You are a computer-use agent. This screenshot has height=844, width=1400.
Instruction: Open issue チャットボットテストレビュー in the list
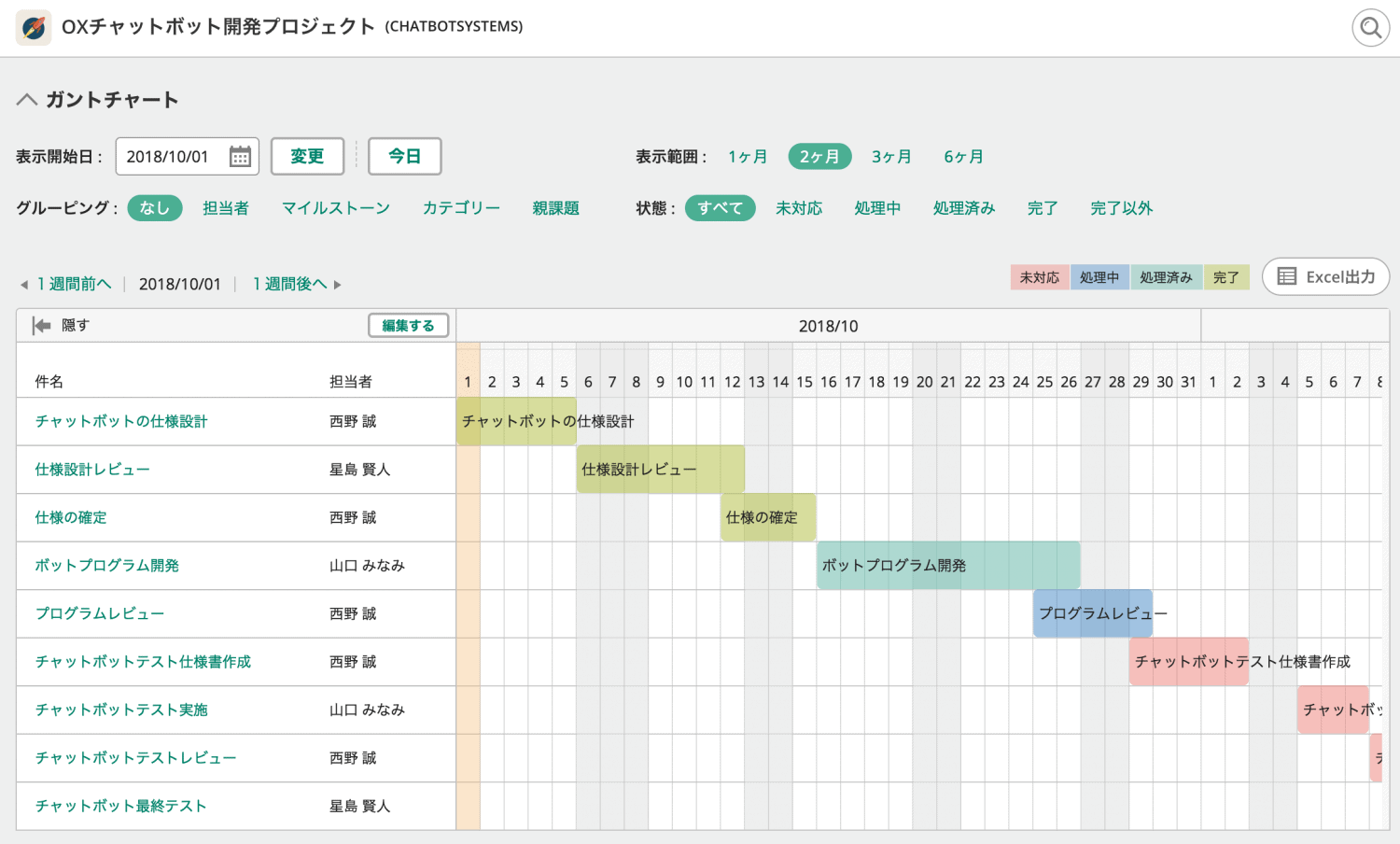pyautogui.click(x=136, y=758)
